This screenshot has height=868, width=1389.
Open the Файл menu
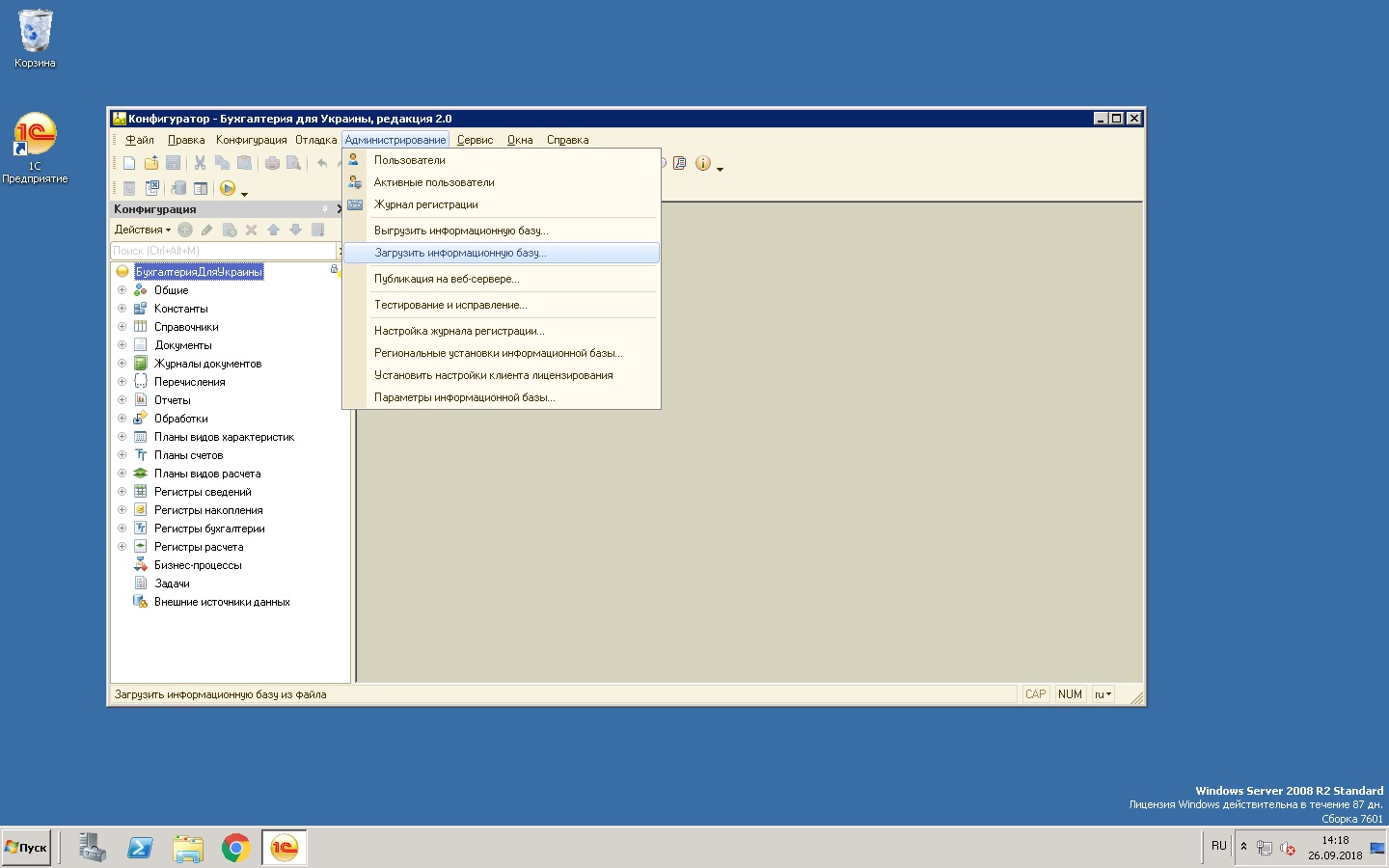(x=140, y=140)
